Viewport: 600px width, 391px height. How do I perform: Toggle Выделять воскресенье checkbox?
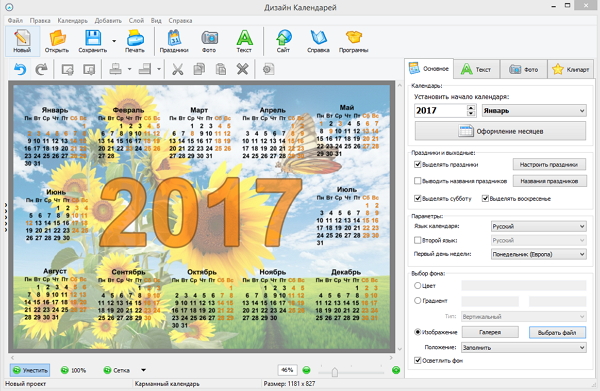pos(485,199)
